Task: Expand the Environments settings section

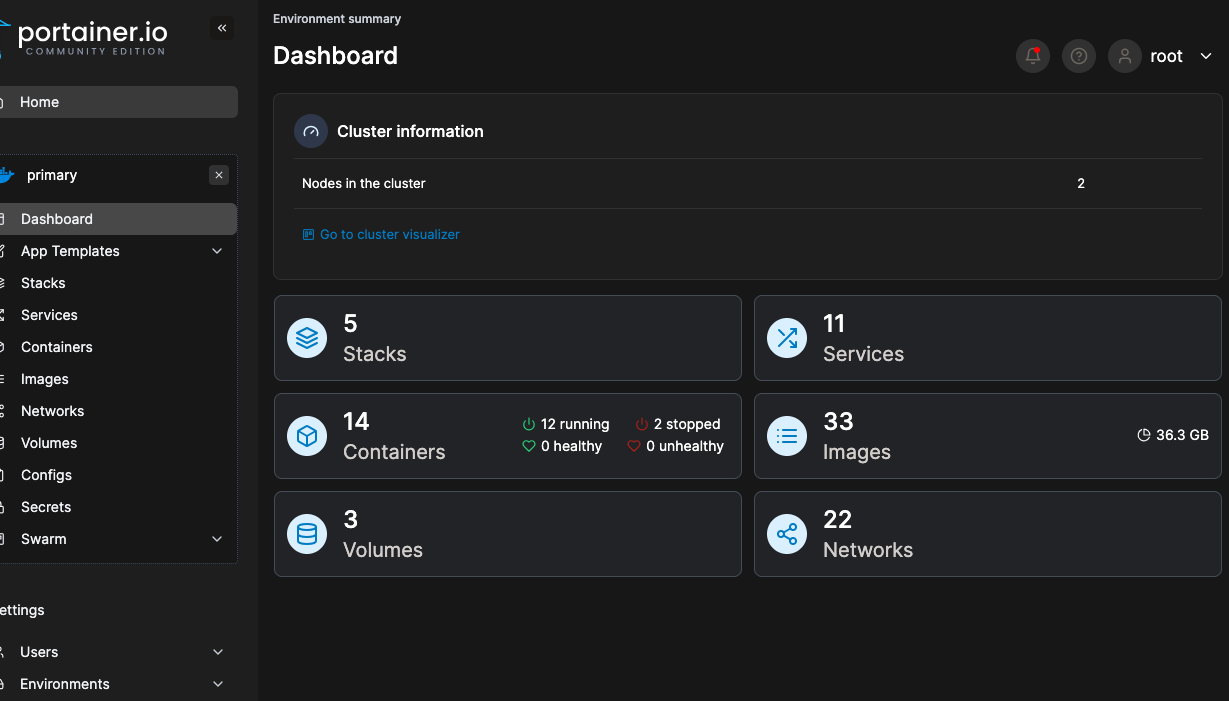Action: [217, 684]
